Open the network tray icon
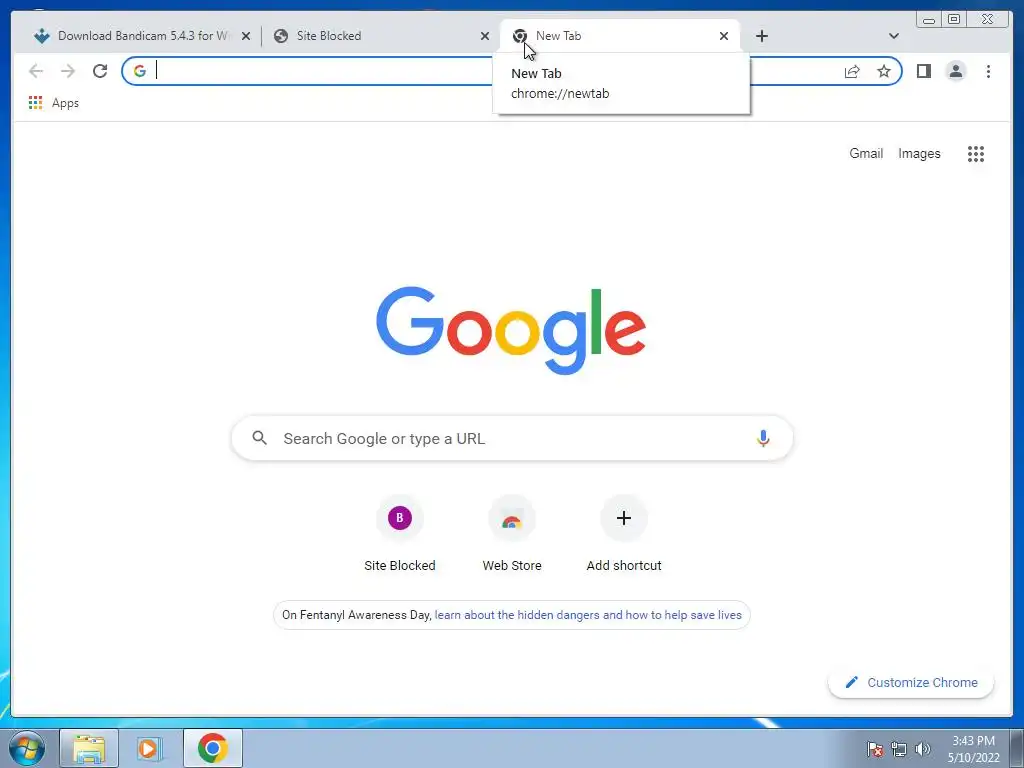The height and width of the screenshot is (768, 1024). [899, 749]
